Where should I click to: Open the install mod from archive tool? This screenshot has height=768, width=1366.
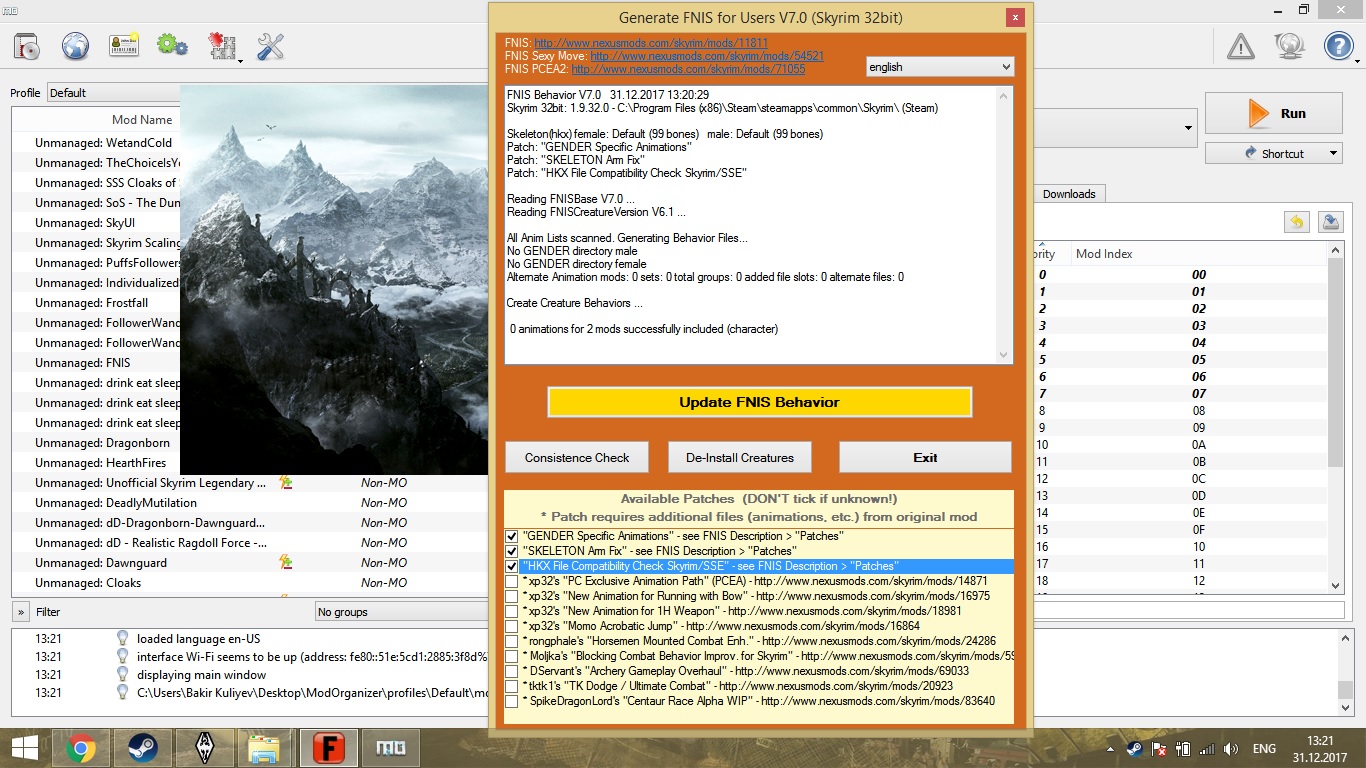point(25,45)
